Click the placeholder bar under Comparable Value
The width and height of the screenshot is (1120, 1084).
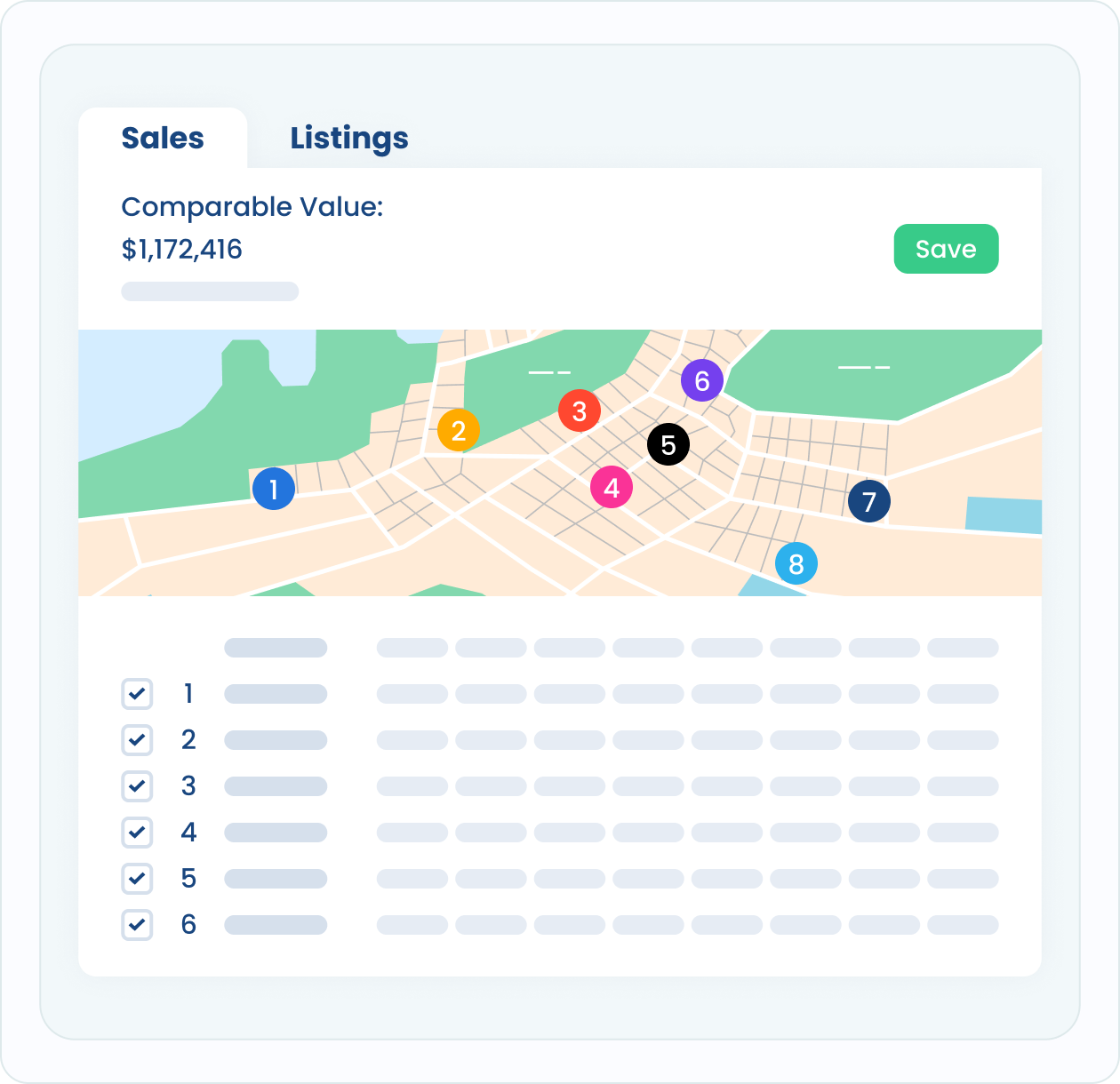pyautogui.click(x=210, y=291)
